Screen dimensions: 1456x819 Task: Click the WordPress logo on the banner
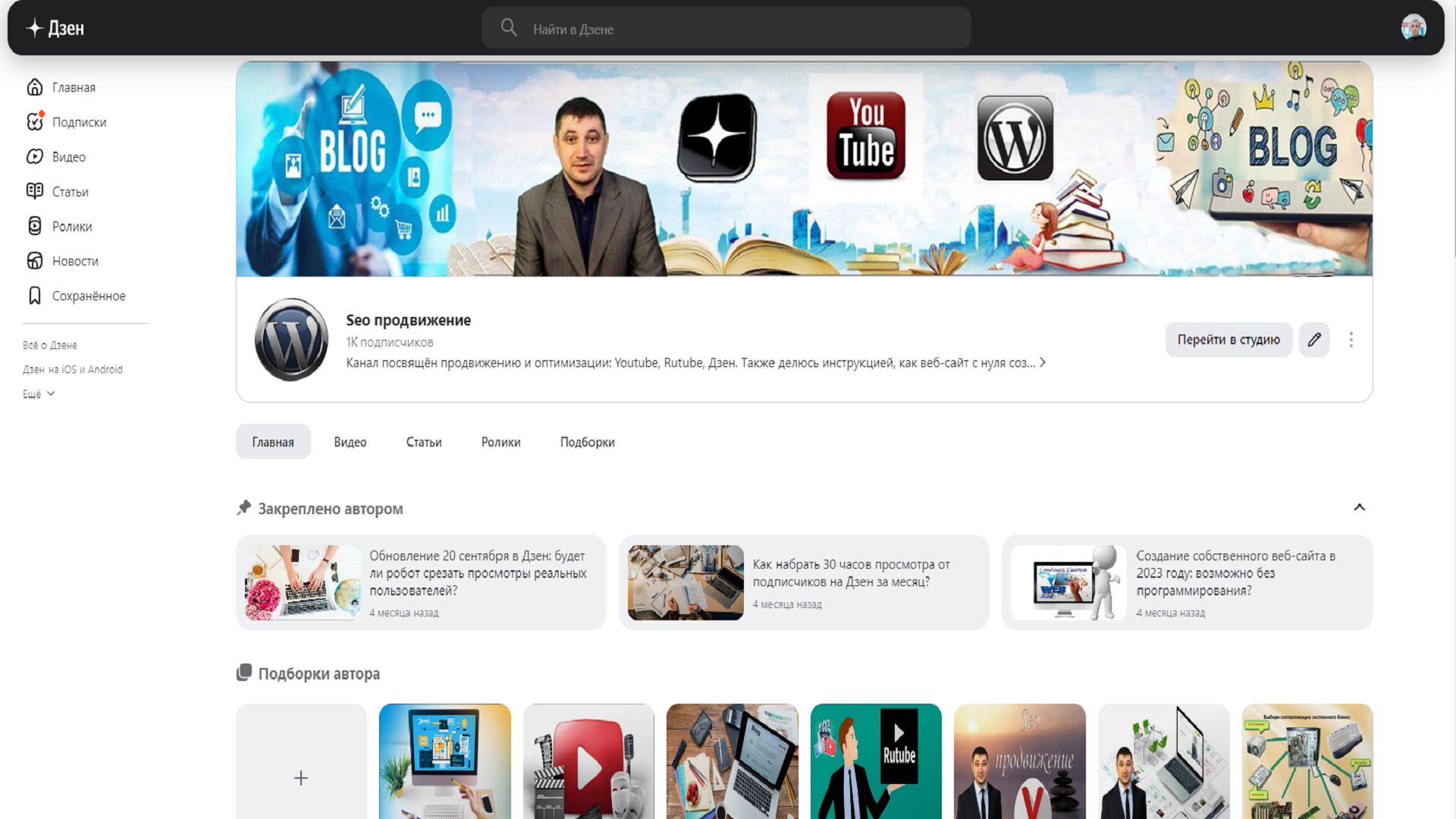1015,138
